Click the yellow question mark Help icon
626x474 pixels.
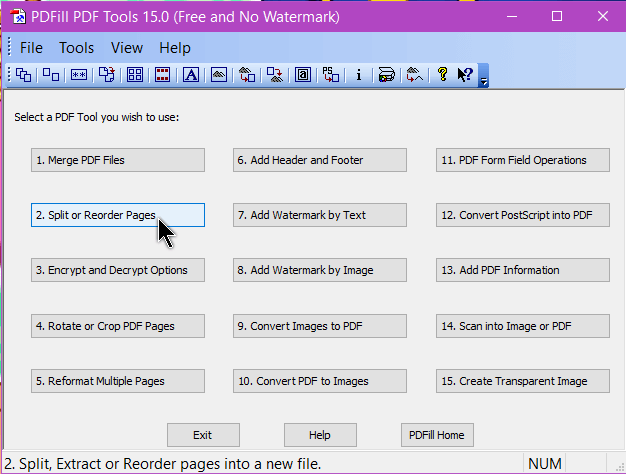[x=442, y=75]
